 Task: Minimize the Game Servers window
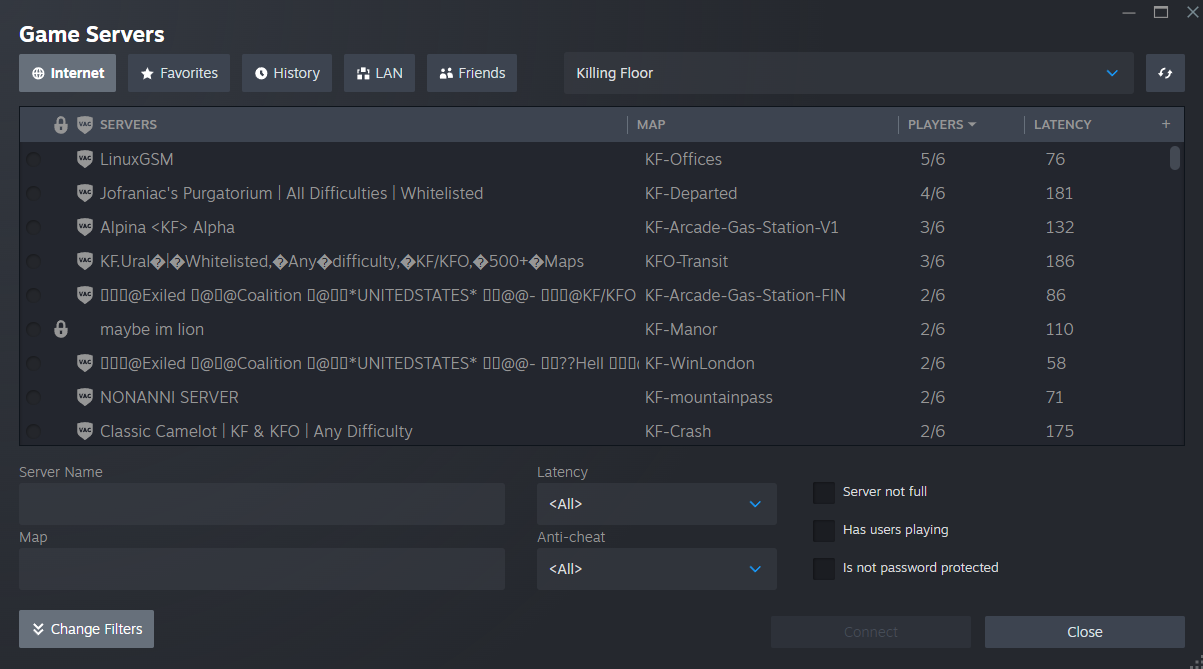click(x=1127, y=12)
